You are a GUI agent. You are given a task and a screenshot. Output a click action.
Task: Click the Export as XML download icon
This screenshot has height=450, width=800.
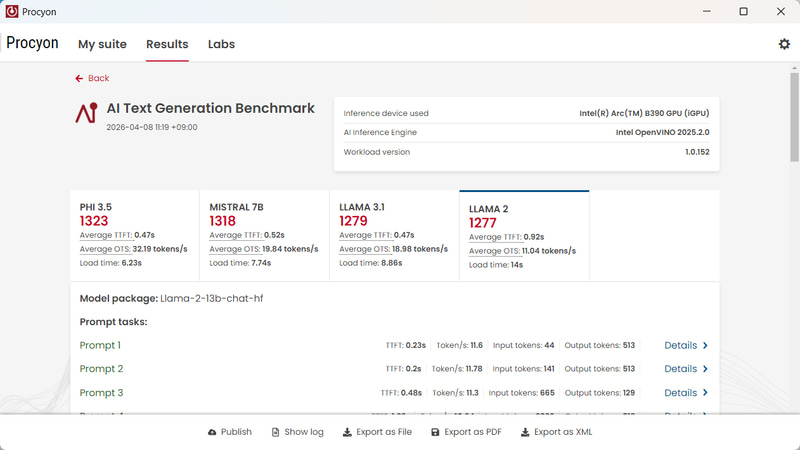pyautogui.click(x=525, y=432)
